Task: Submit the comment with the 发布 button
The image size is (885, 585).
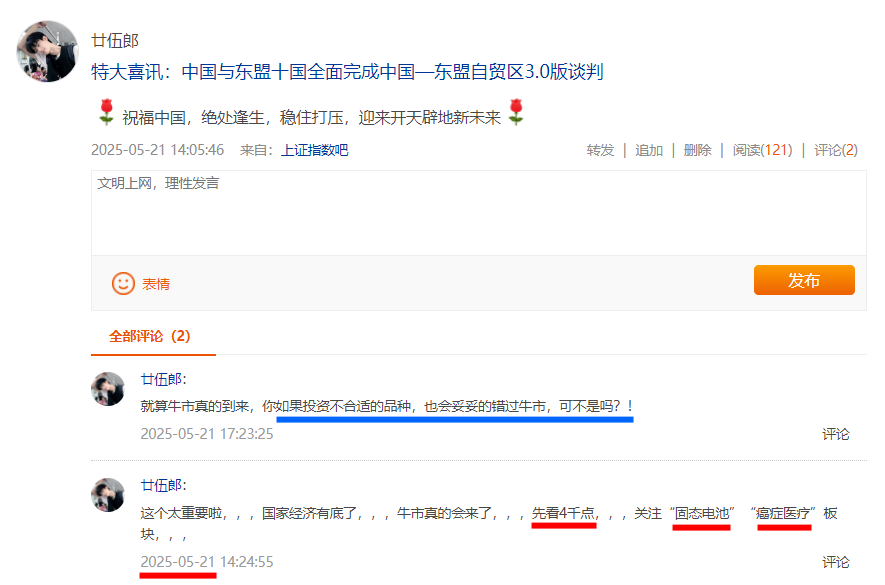Action: tap(804, 280)
